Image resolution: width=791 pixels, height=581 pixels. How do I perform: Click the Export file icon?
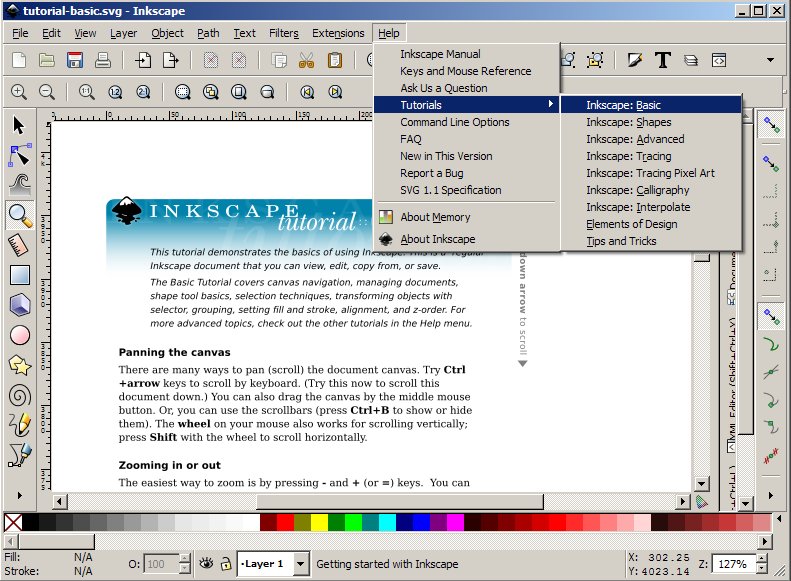point(171,60)
